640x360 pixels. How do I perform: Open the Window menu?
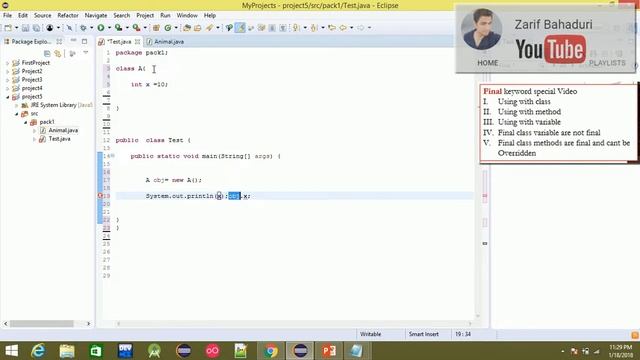[187, 16]
